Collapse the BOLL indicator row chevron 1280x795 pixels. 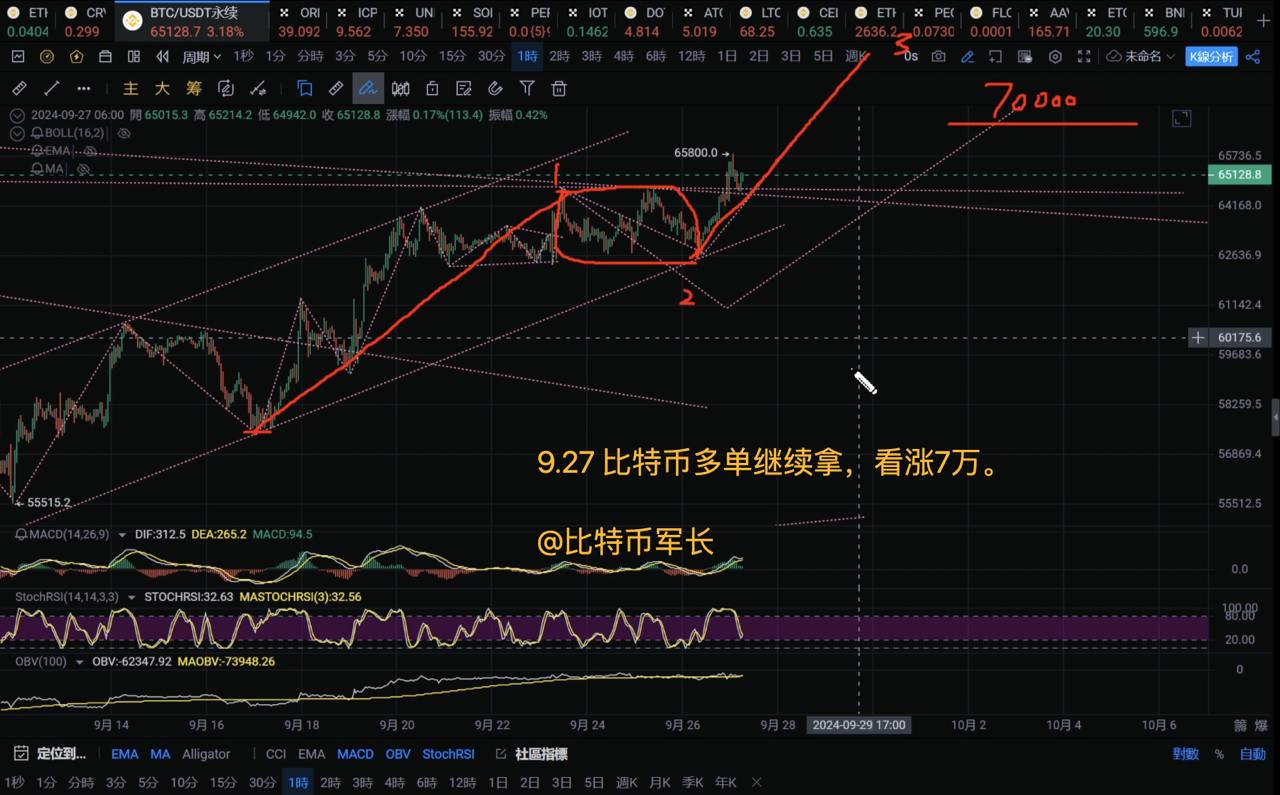point(17,133)
